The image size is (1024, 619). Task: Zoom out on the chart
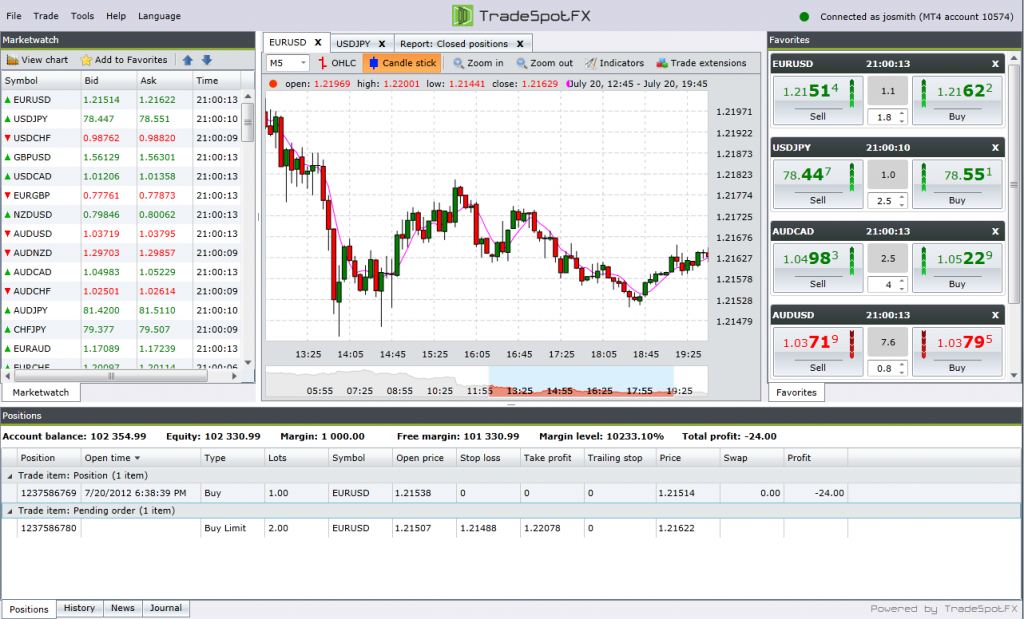[544, 63]
